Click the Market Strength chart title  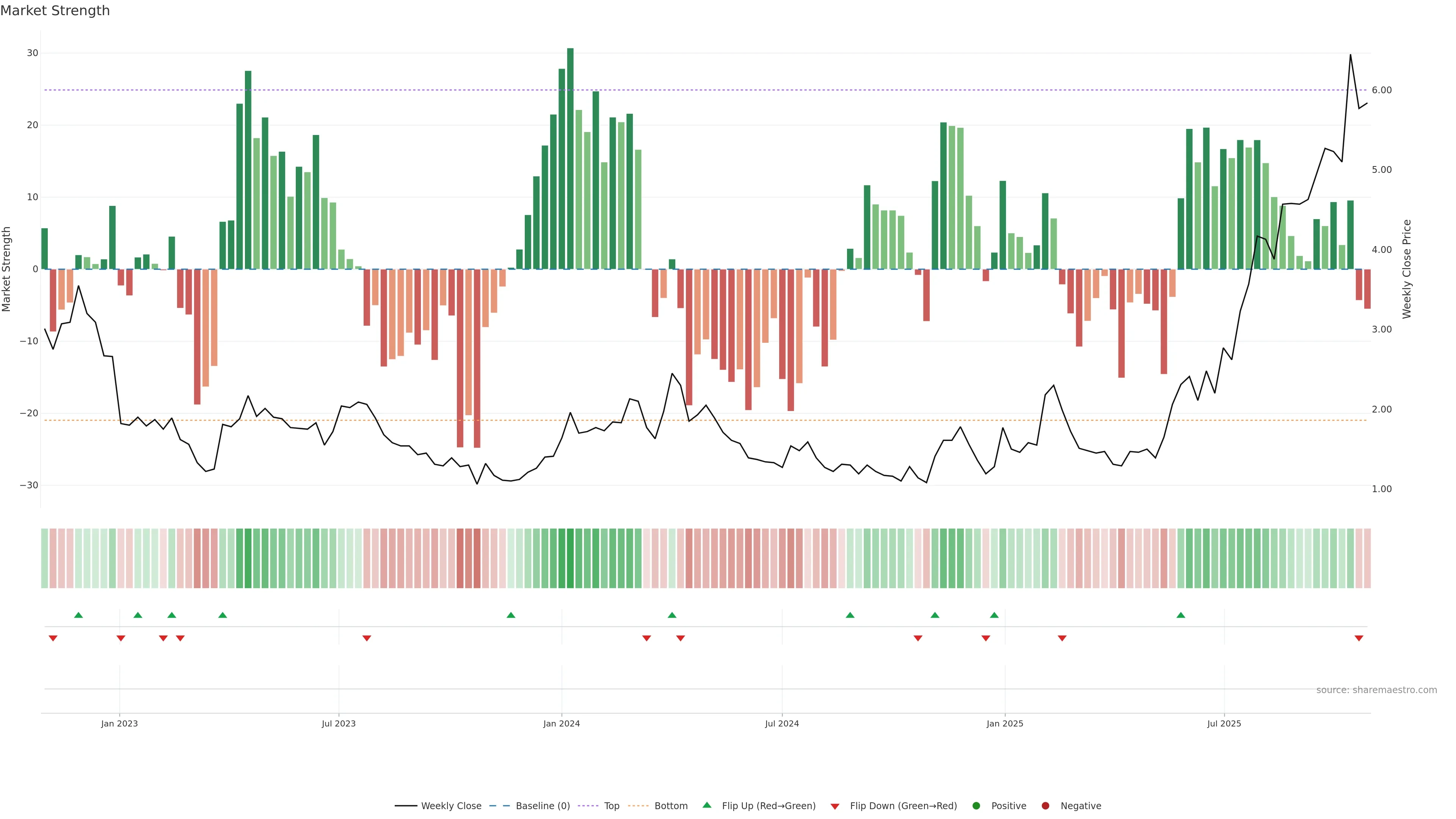coord(55,11)
